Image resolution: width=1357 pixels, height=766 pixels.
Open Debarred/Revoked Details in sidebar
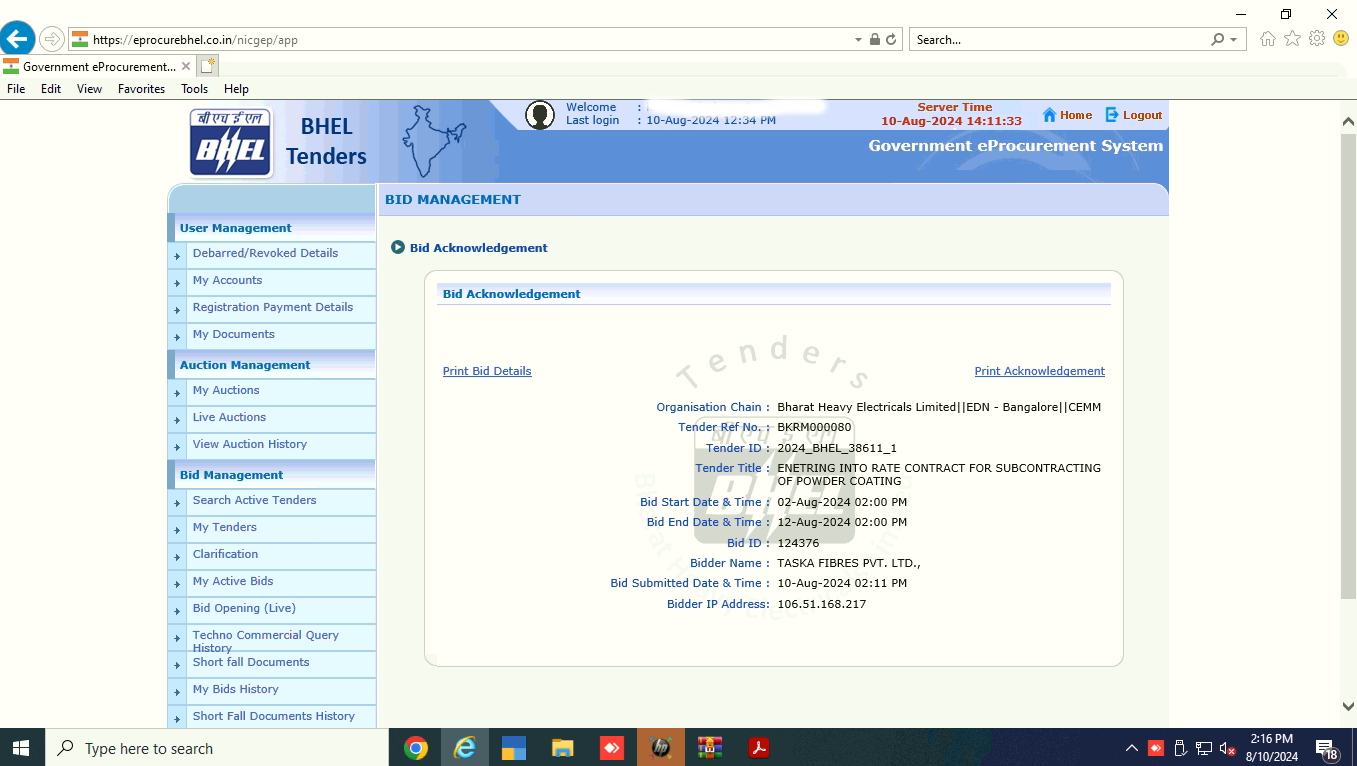pyautogui.click(x=265, y=253)
